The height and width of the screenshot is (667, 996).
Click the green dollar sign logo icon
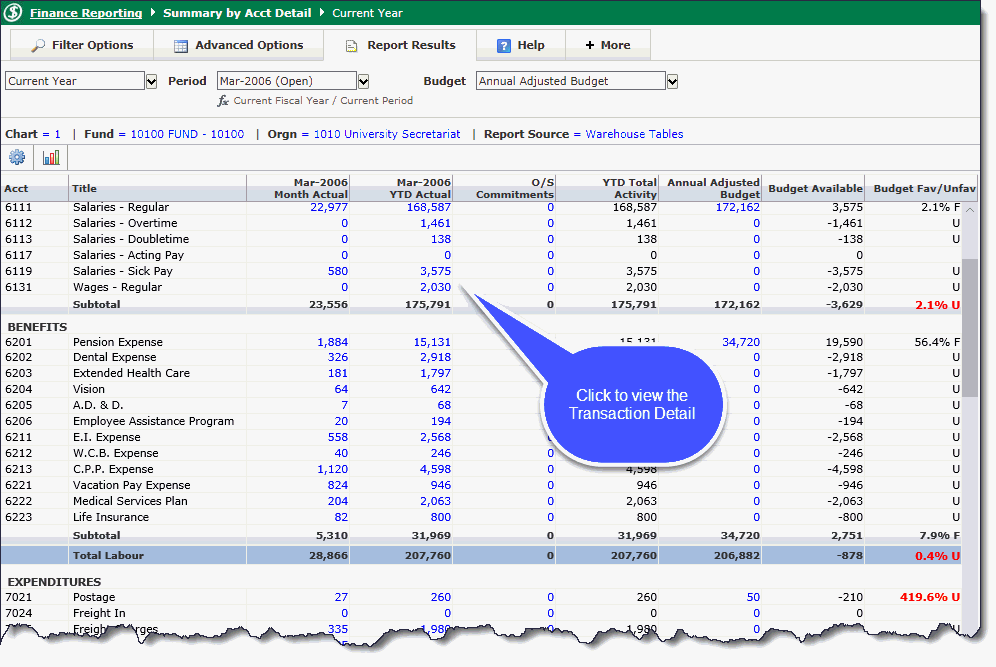click(x=13, y=13)
